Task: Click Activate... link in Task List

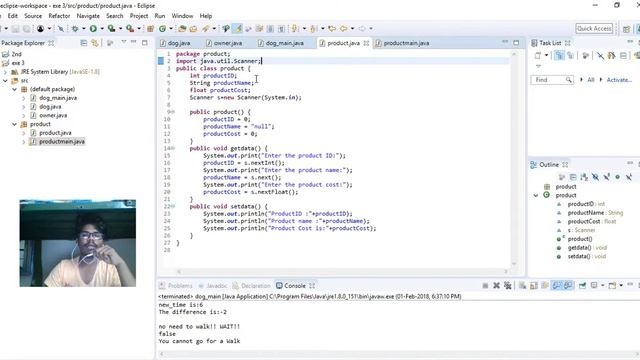Action: click(x=619, y=80)
